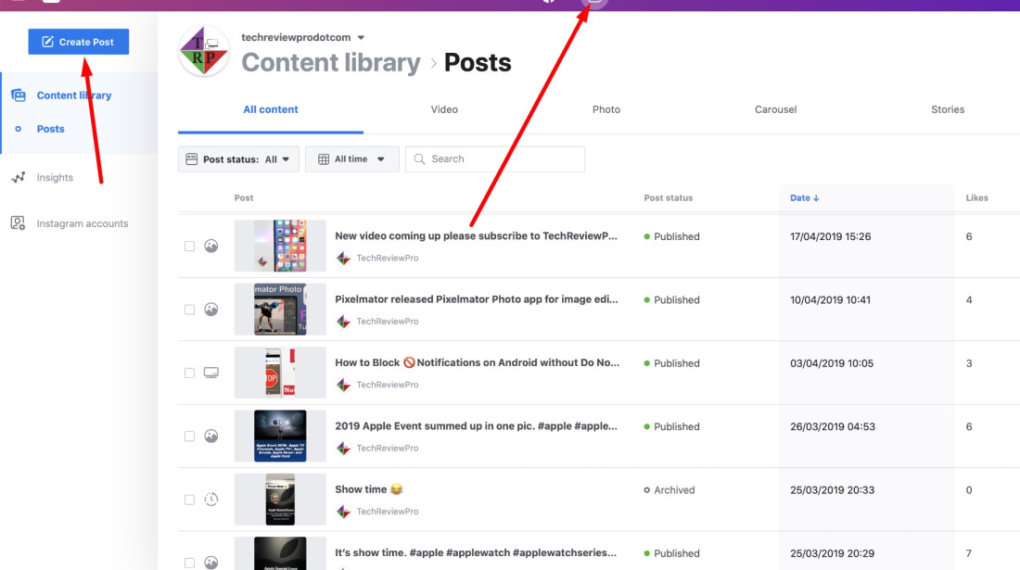The height and width of the screenshot is (570, 1020).
Task: Click video type icon on 'How to Block' row
Action: pyautogui.click(x=211, y=373)
